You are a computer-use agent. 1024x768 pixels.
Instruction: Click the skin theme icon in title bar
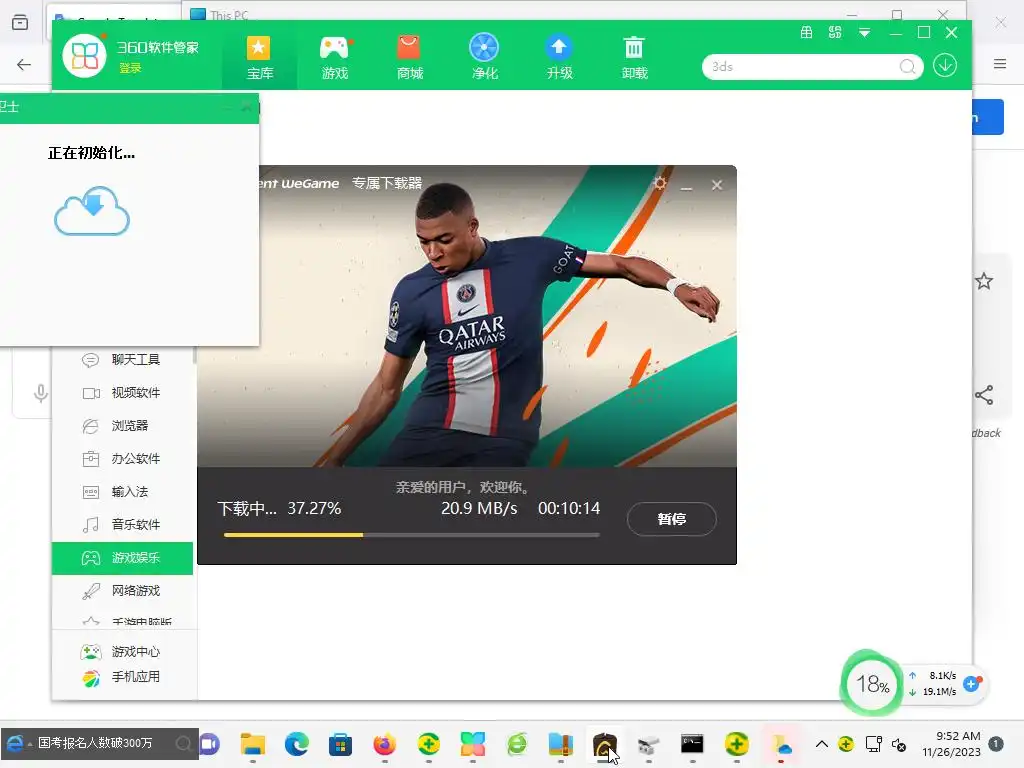point(835,33)
